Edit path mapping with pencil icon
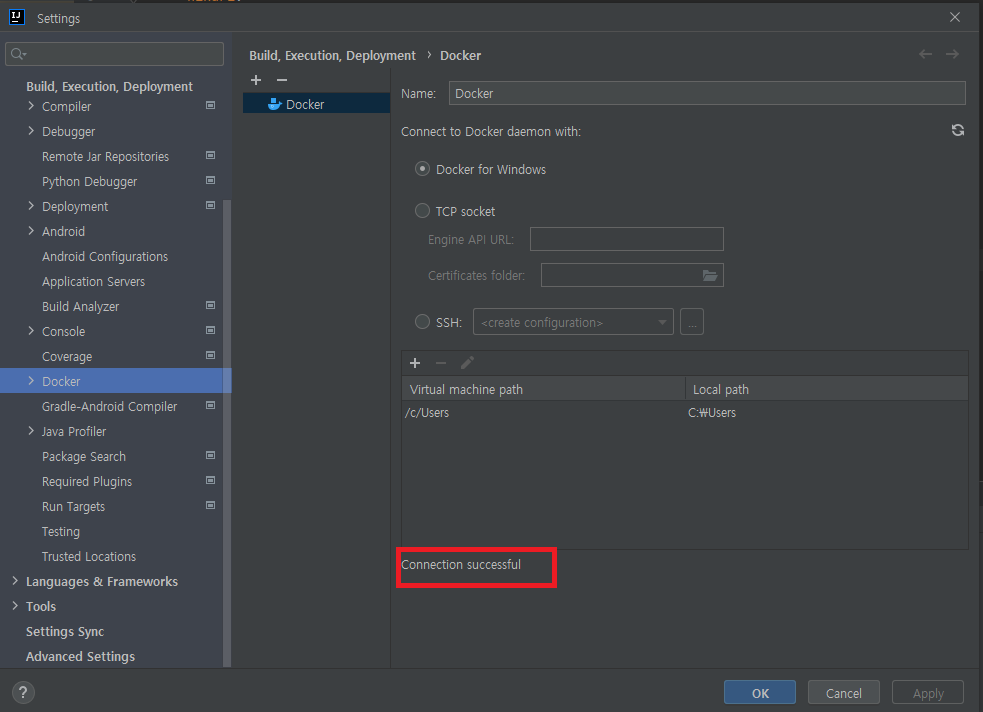This screenshot has height=712, width=983. click(467, 363)
